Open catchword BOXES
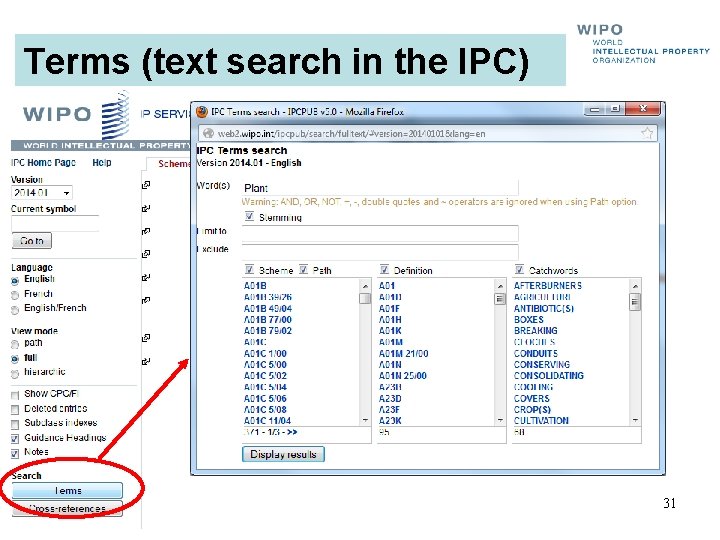Image resolution: width=720 pixels, height=540 pixels. pos(529,319)
